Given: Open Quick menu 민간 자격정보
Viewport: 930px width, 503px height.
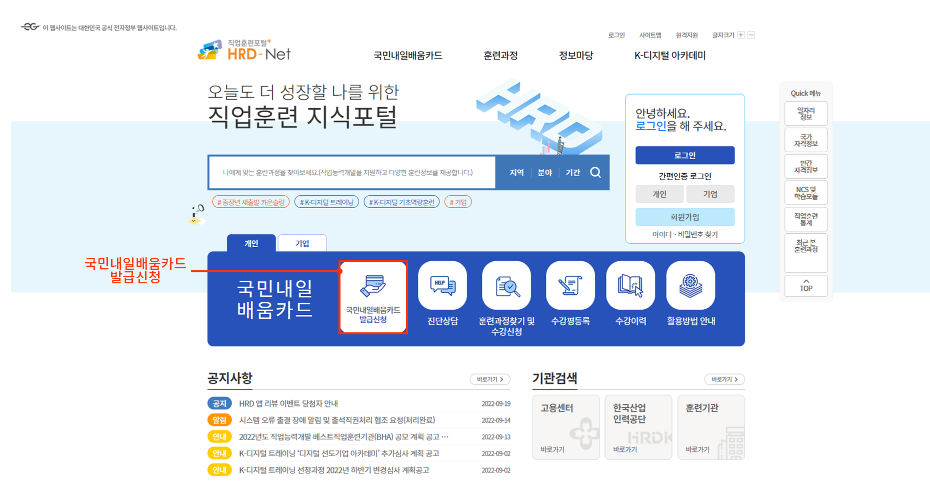Looking at the screenshot, I should (x=805, y=166).
